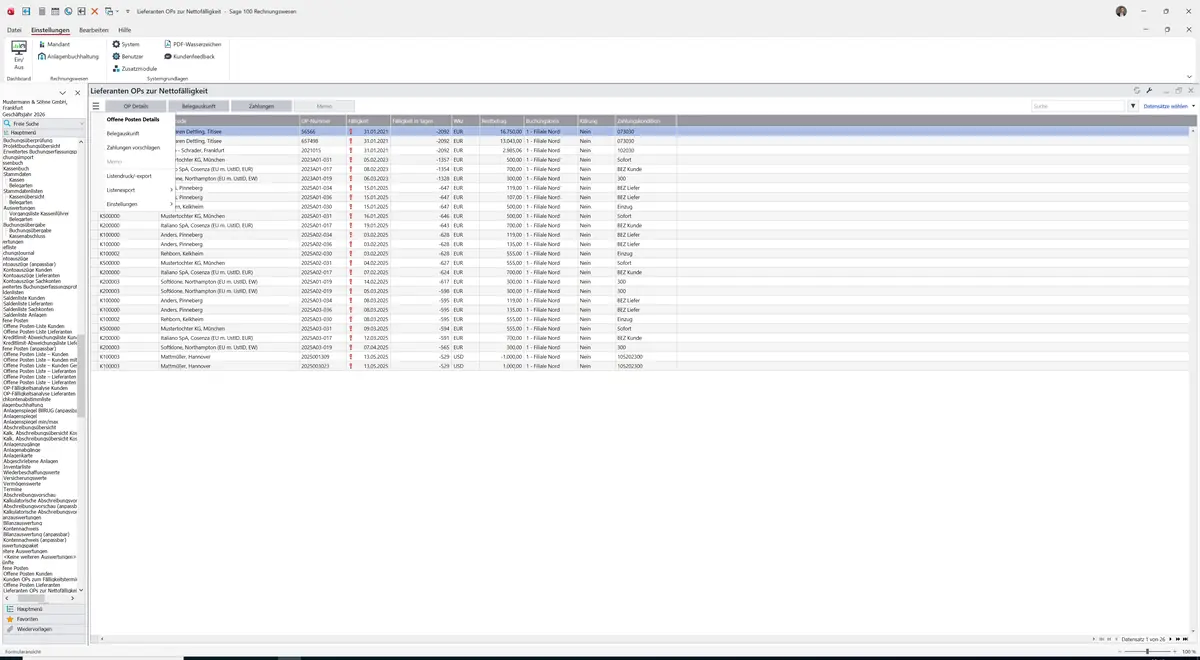This screenshot has height=660, width=1200.
Task: Open the Hilfe menu
Action: (x=125, y=31)
